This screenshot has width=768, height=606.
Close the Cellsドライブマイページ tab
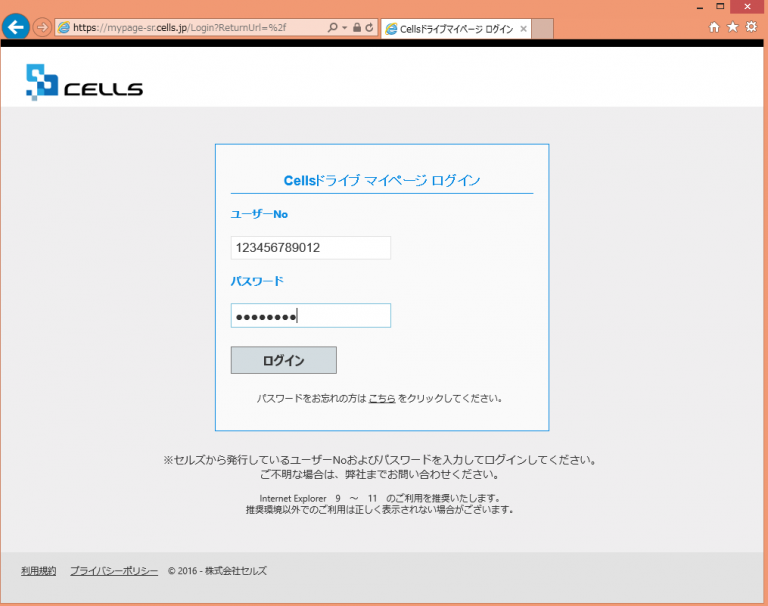pos(523,29)
